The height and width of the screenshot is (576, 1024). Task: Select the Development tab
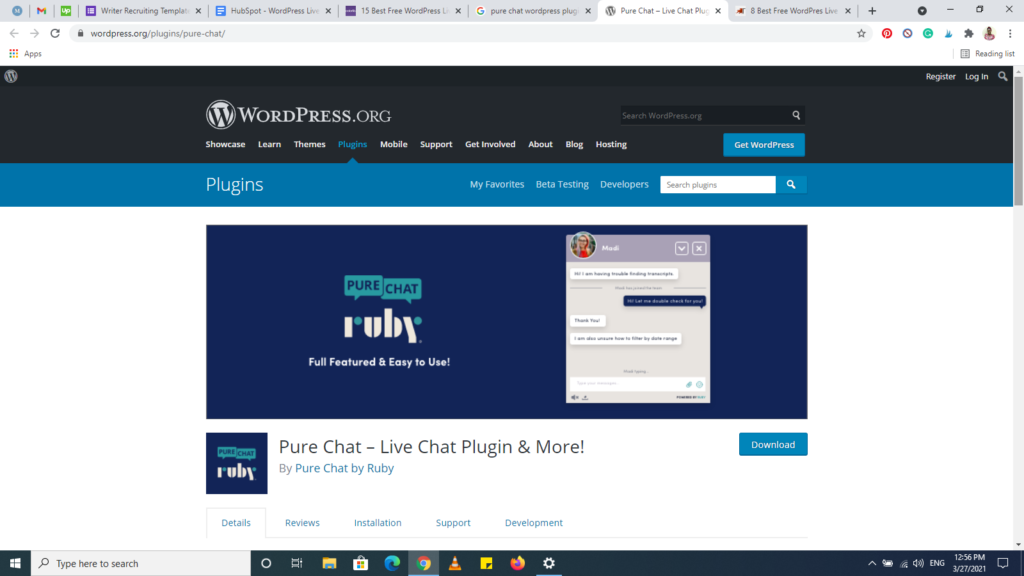[534, 522]
